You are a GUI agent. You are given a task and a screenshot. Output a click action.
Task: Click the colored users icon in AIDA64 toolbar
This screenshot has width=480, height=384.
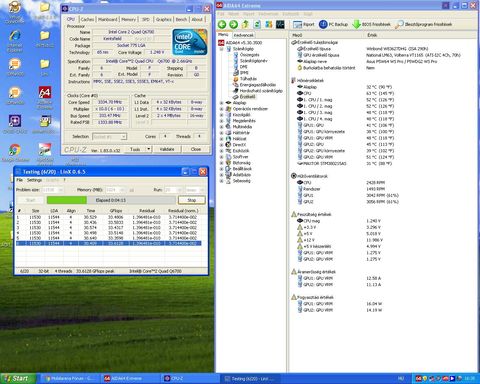tap(269, 24)
